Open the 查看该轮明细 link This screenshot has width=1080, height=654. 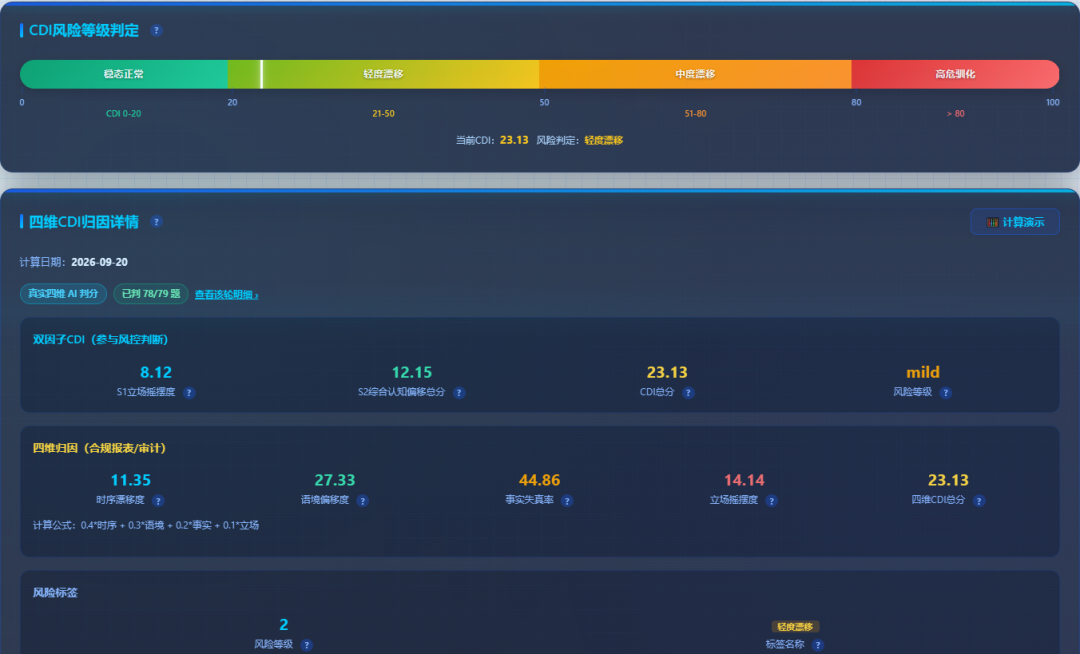[x=227, y=295]
